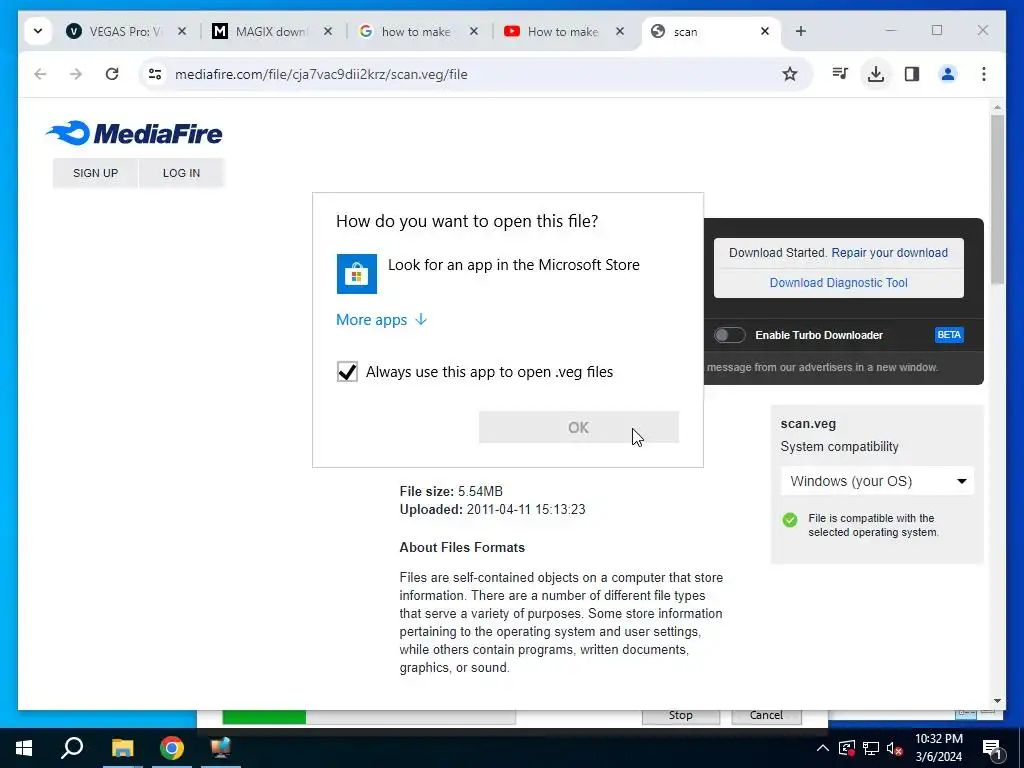Click Stop in background installer window
Image resolution: width=1024 pixels, height=768 pixels.
pyautogui.click(x=680, y=716)
